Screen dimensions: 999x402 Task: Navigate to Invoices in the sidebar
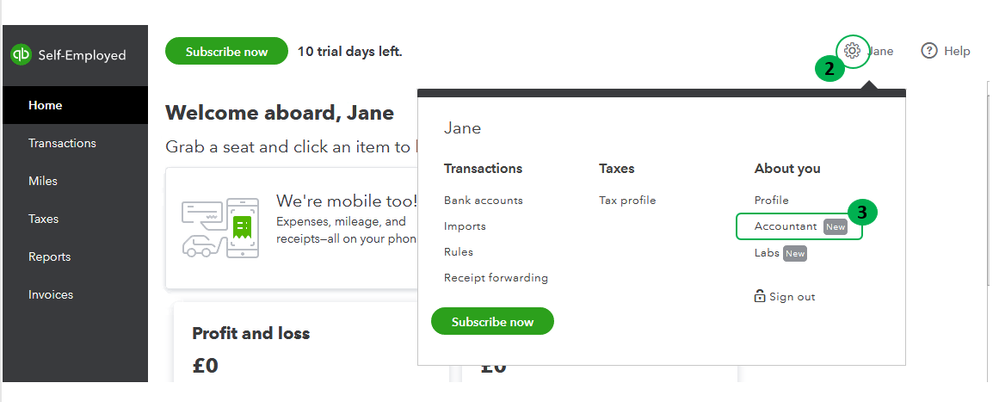tap(51, 295)
